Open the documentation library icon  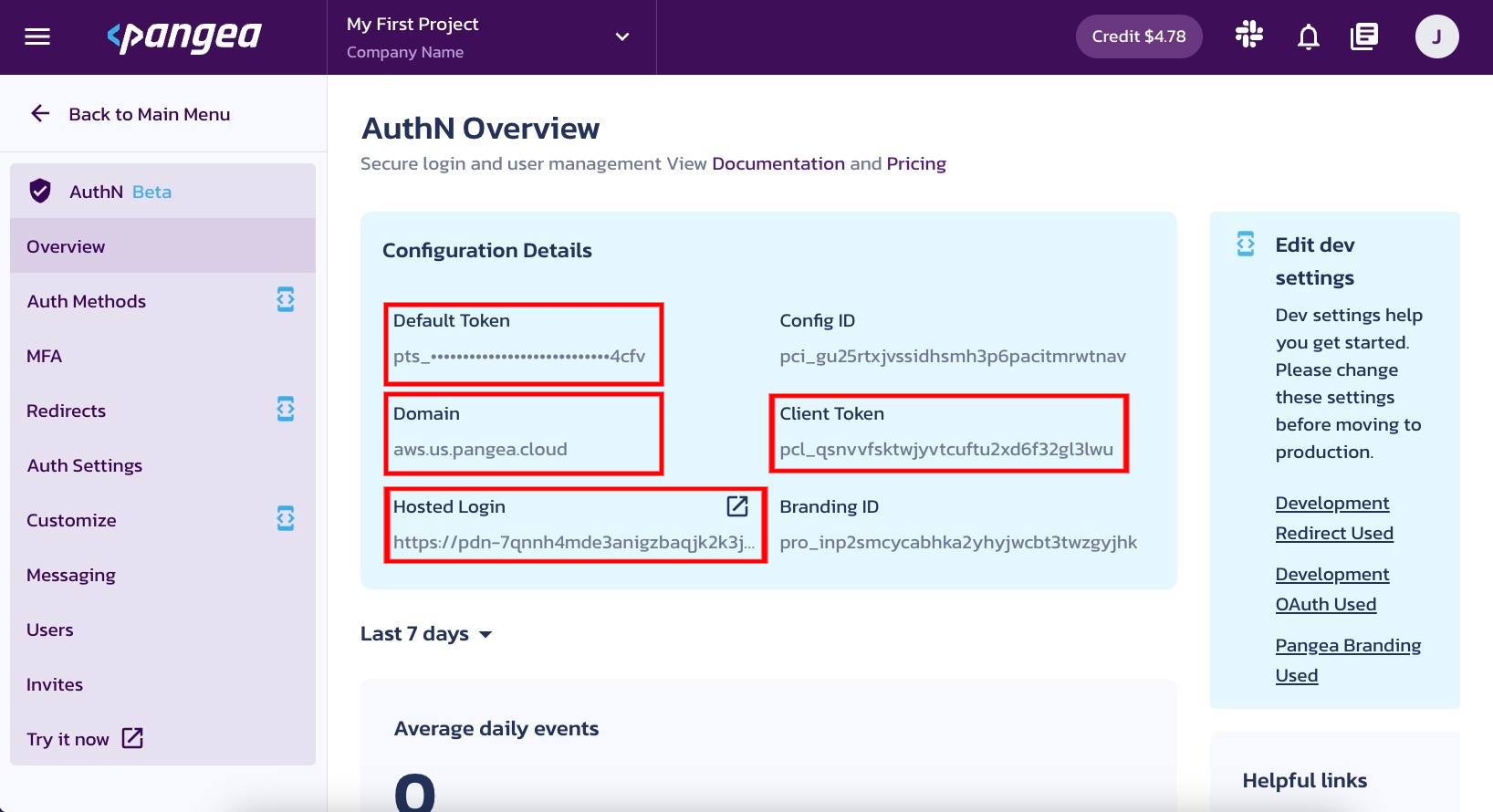[1364, 36]
